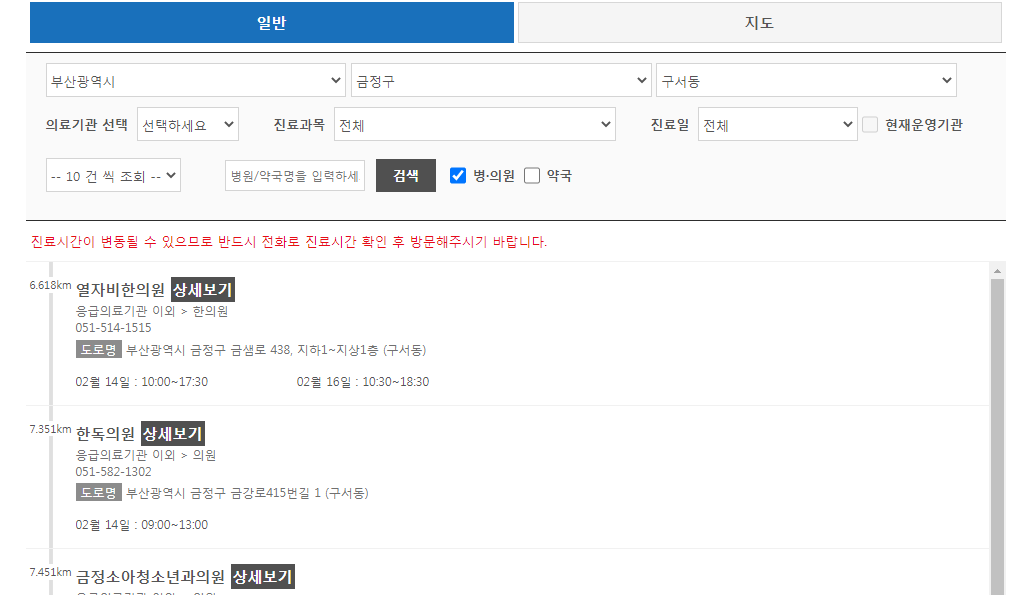The image size is (1021, 595).
Task: Open 상세보기 for 한독의원
Action: coord(173,434)
